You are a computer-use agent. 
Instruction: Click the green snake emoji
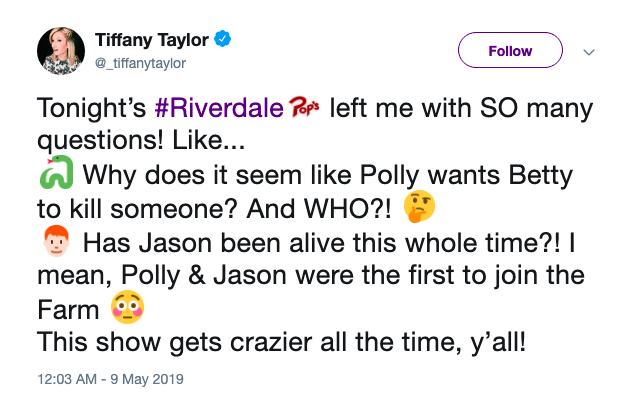point(56,172)
